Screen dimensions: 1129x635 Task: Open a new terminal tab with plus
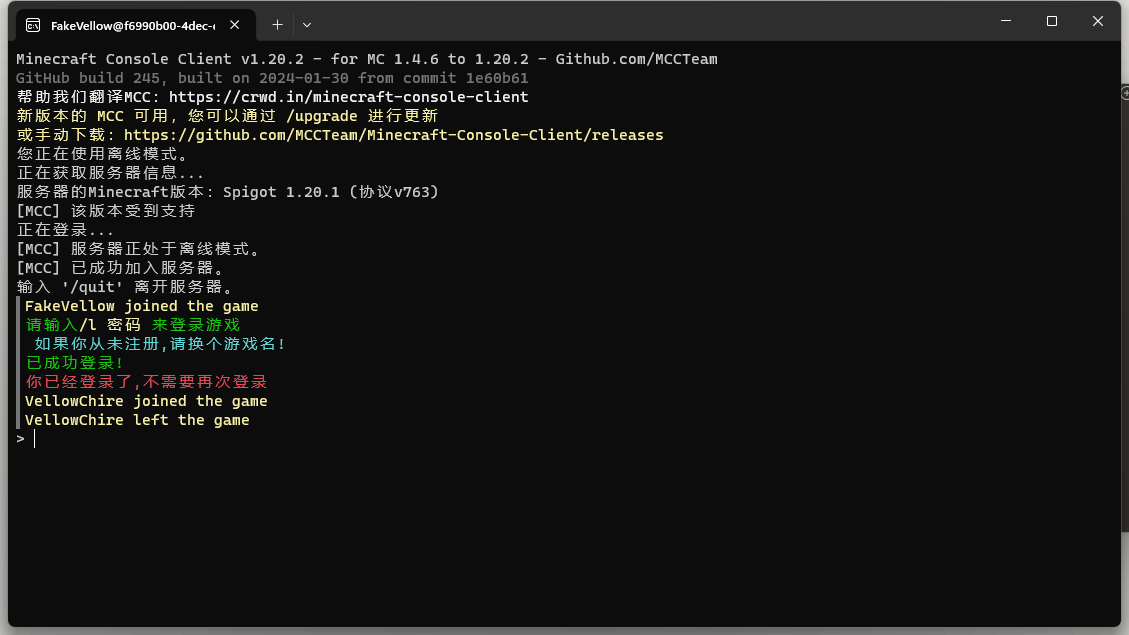click(277, 25)
